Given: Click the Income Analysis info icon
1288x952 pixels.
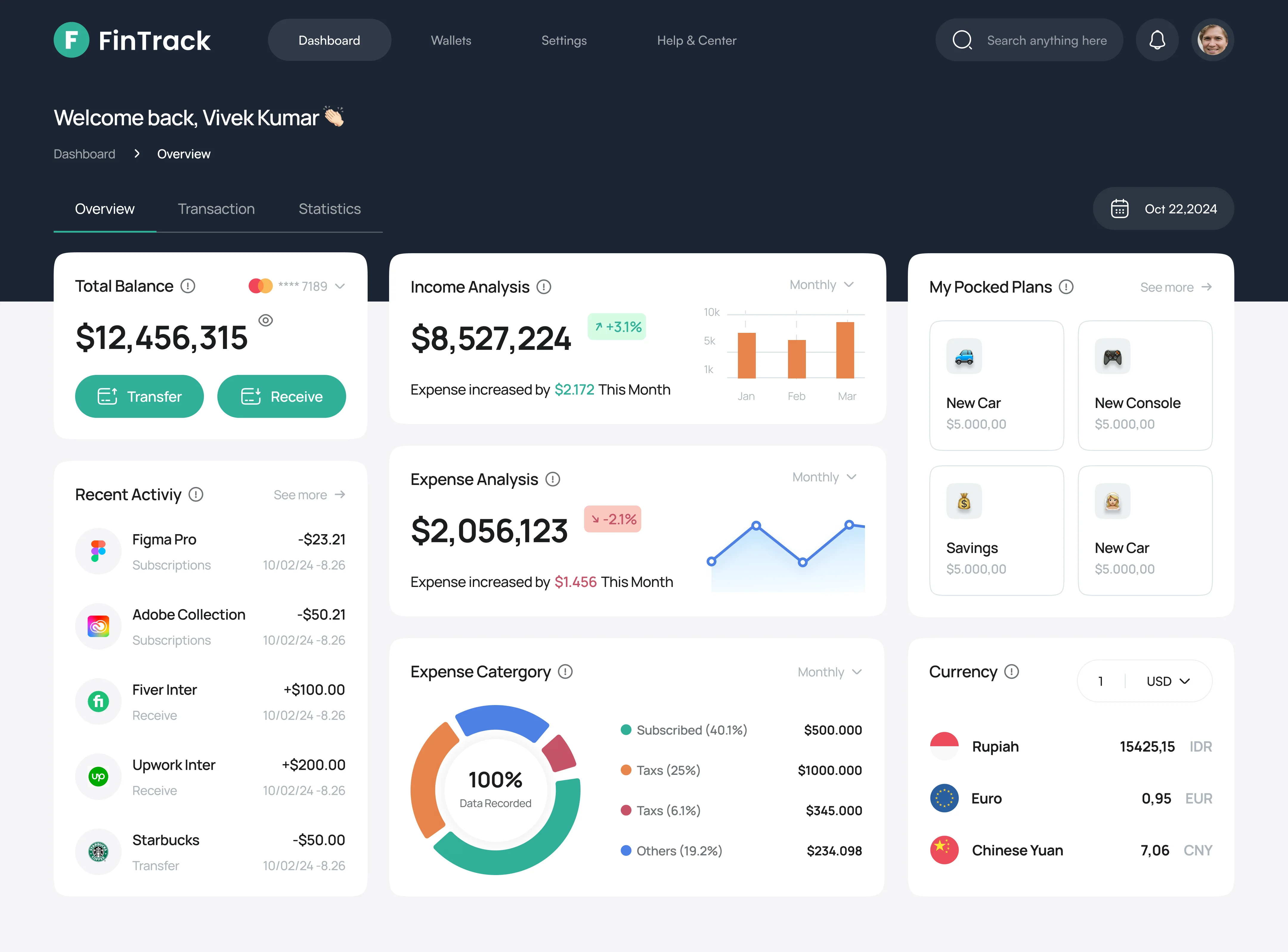Looking at the screenshot, I should coord(544,286).
